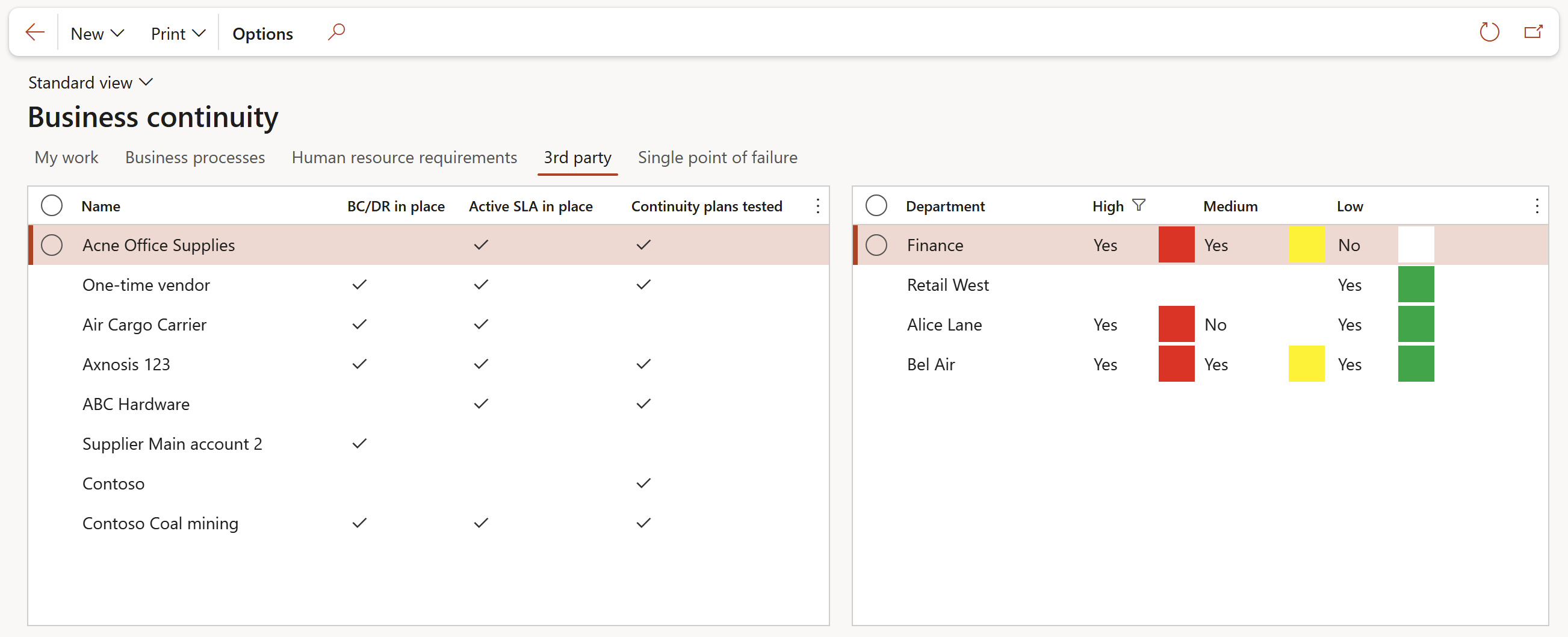Click the Options button

[262, 34]
